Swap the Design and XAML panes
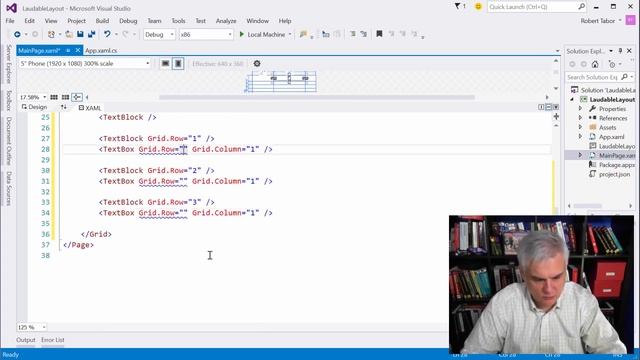The height and width of the screenshot is (360, 640). tap(64, 107)
